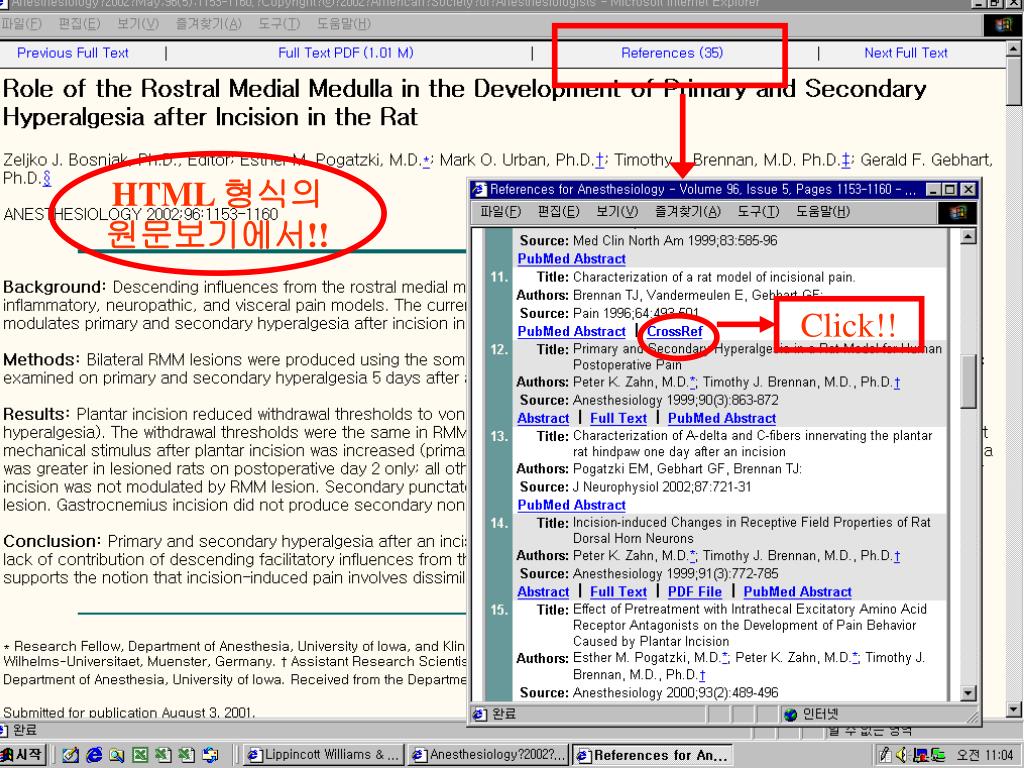Image resolution: width=1024 pixels, height=768 pixels.
Task: Launch Internet Explorer from the quick launch bar
Action: (95, 755)
